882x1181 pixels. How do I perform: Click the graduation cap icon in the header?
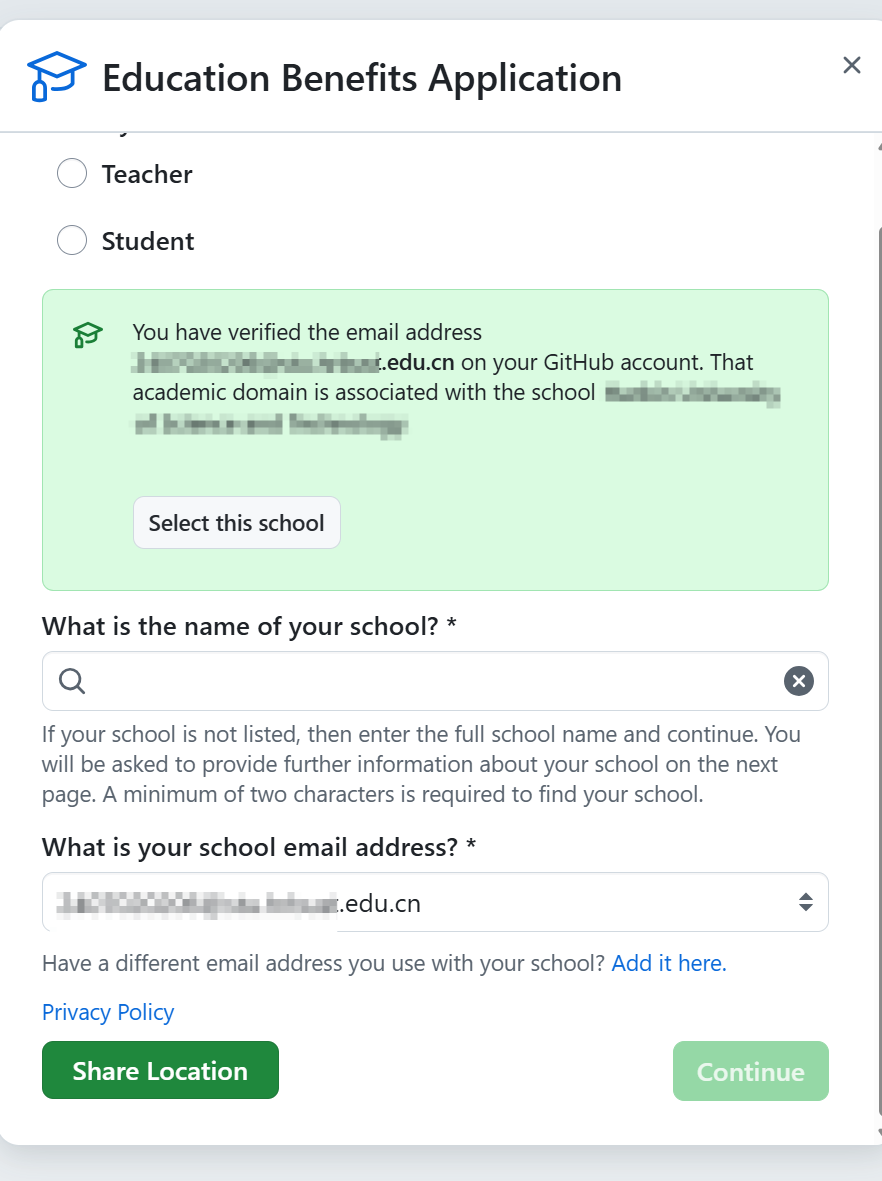tap(57, 76)
